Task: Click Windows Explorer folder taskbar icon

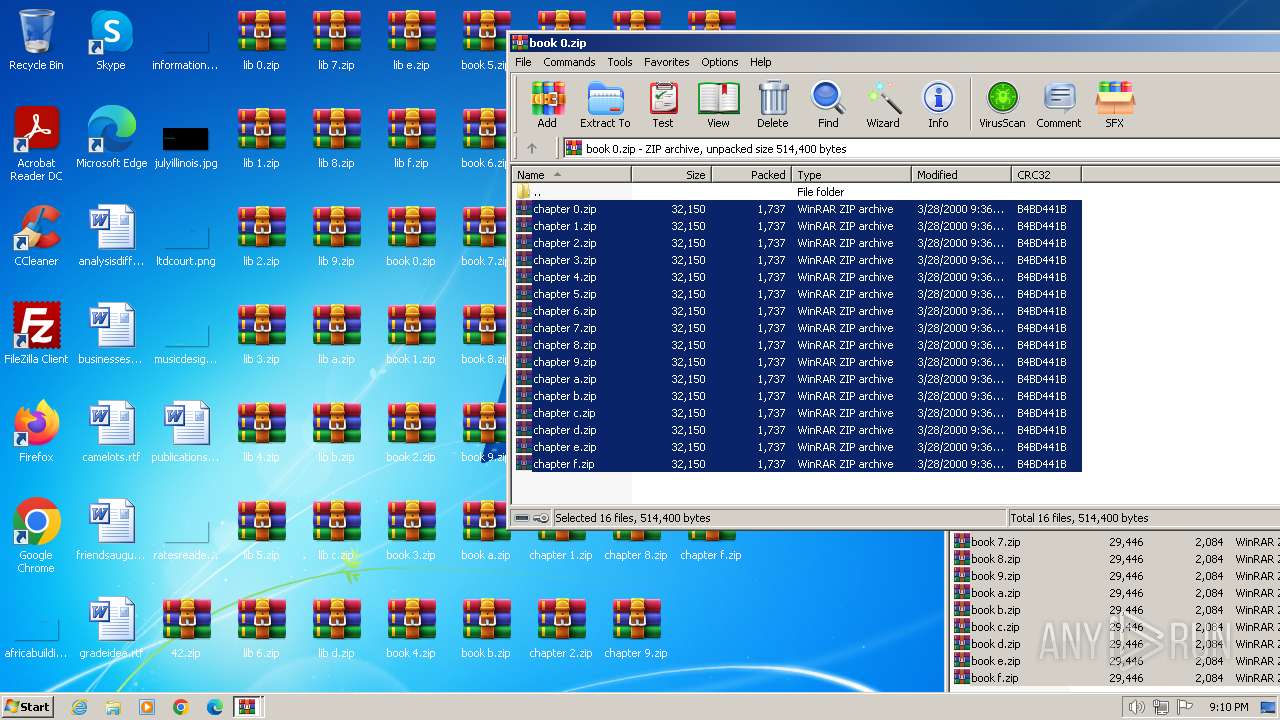Action: [x=113, y=707]
